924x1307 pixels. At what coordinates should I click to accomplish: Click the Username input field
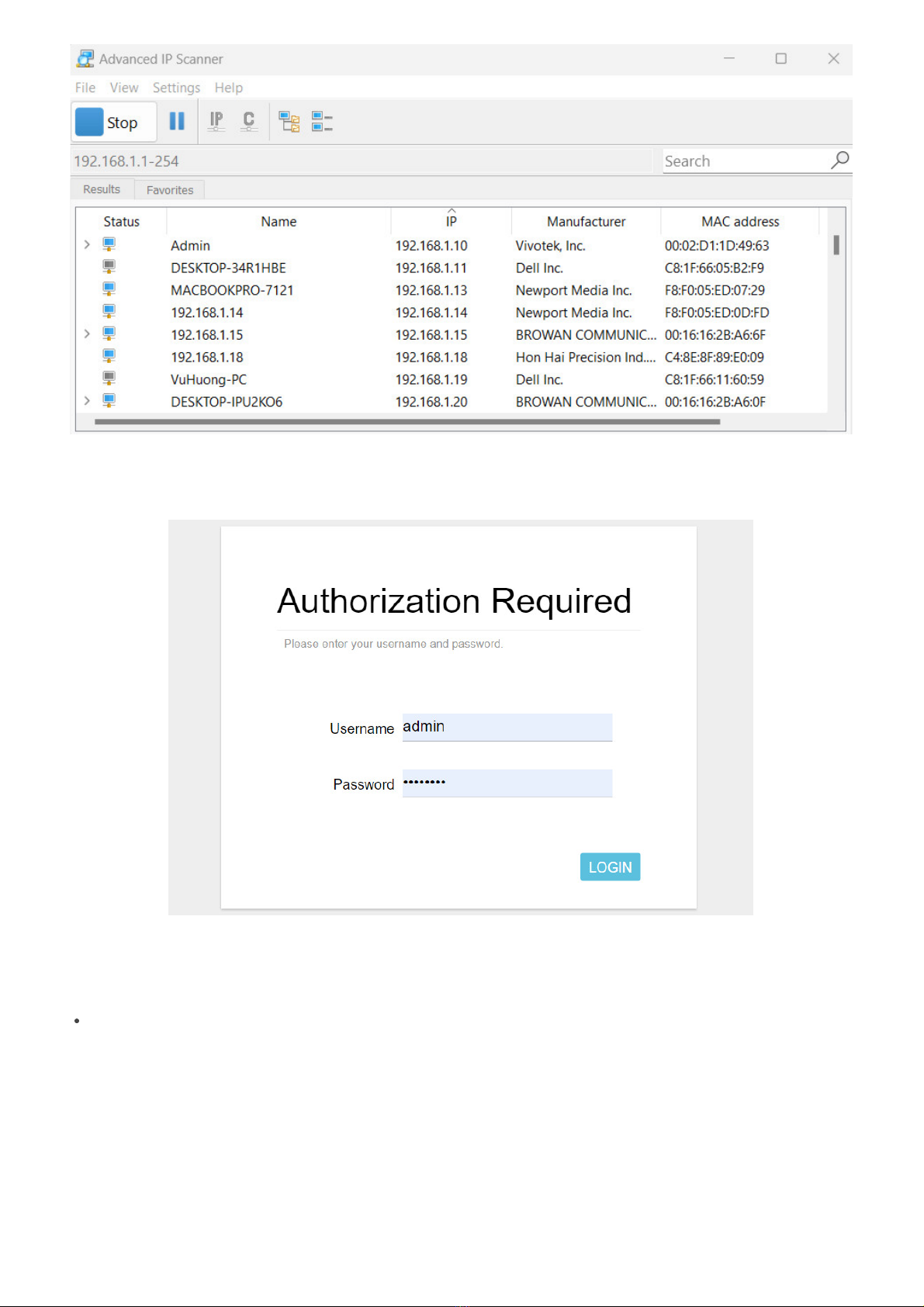pos(507,727)
